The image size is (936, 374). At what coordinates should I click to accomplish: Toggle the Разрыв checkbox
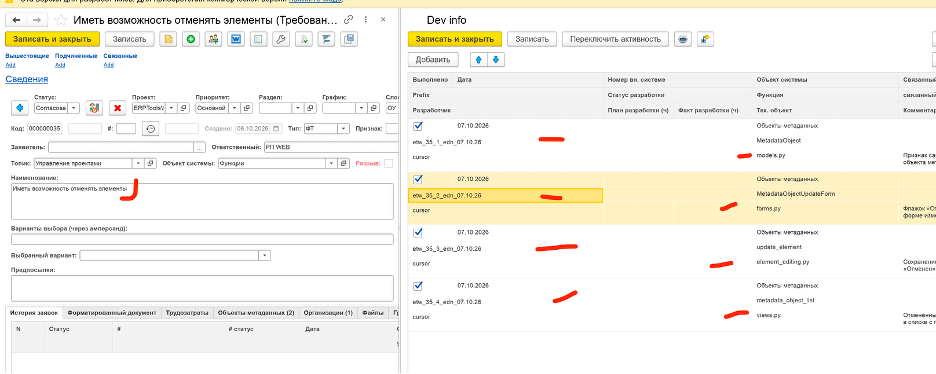point(389,163)
